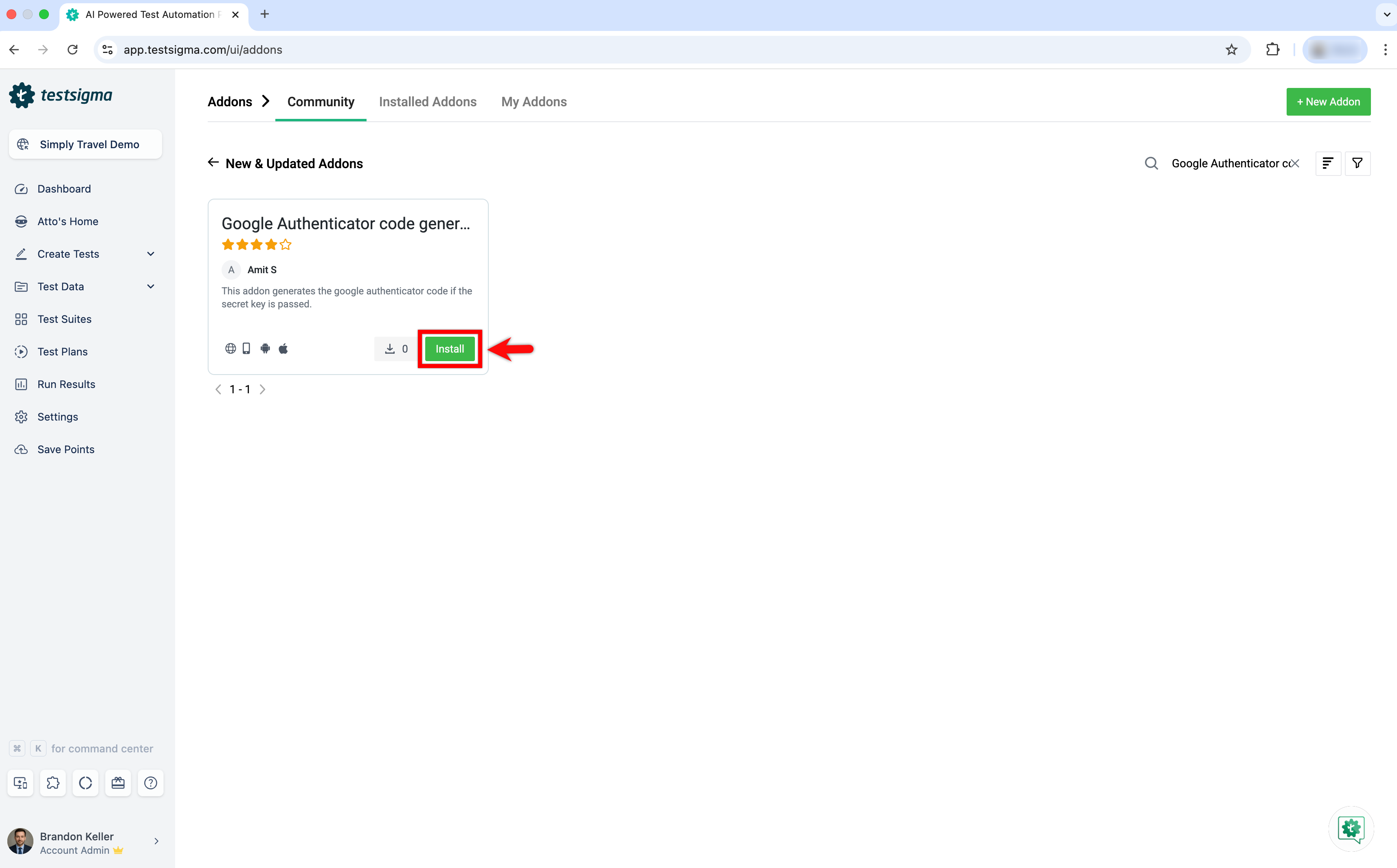Click the filter icon beside the search box
The height and width of the screenshot is (868, 1397).
(x=1357, y=163)
